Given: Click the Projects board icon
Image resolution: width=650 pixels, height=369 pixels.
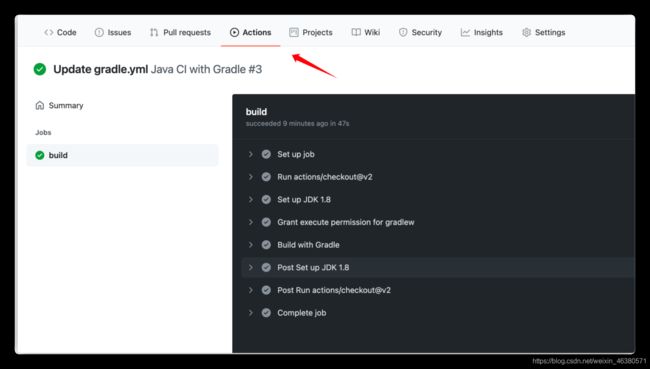Looking at the screenshot, I should (294, 32).
